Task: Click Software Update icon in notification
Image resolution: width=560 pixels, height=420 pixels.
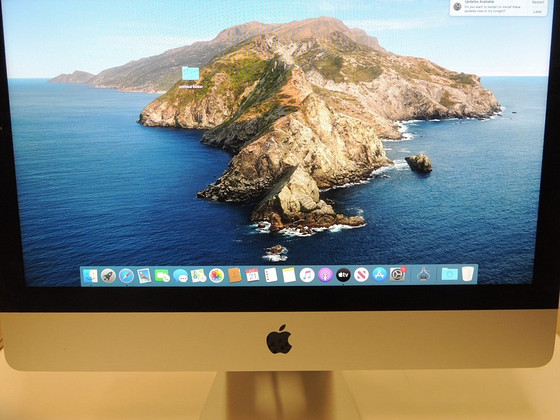Action: [457, 6]
